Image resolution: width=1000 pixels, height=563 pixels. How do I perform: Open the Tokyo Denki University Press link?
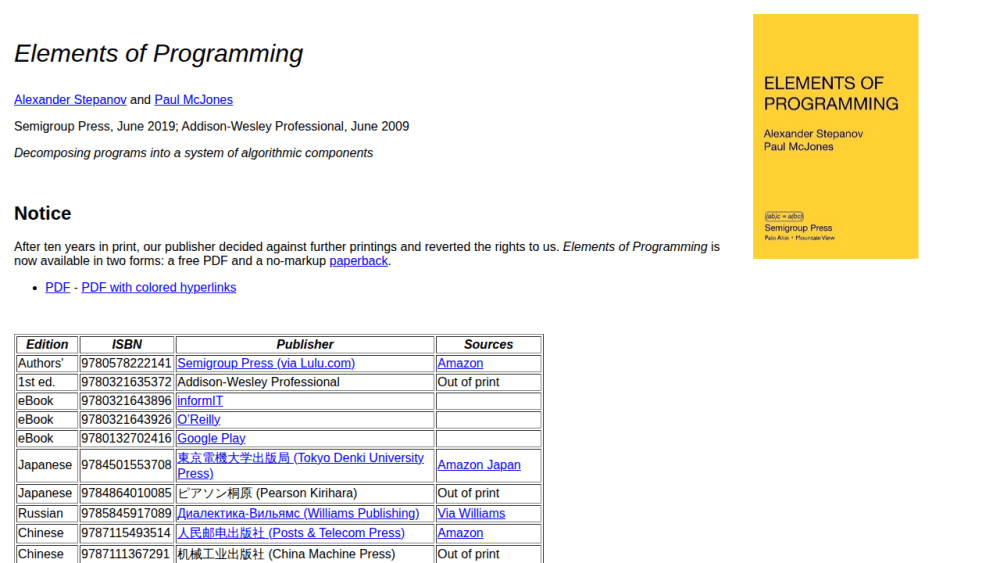point(300,465)
